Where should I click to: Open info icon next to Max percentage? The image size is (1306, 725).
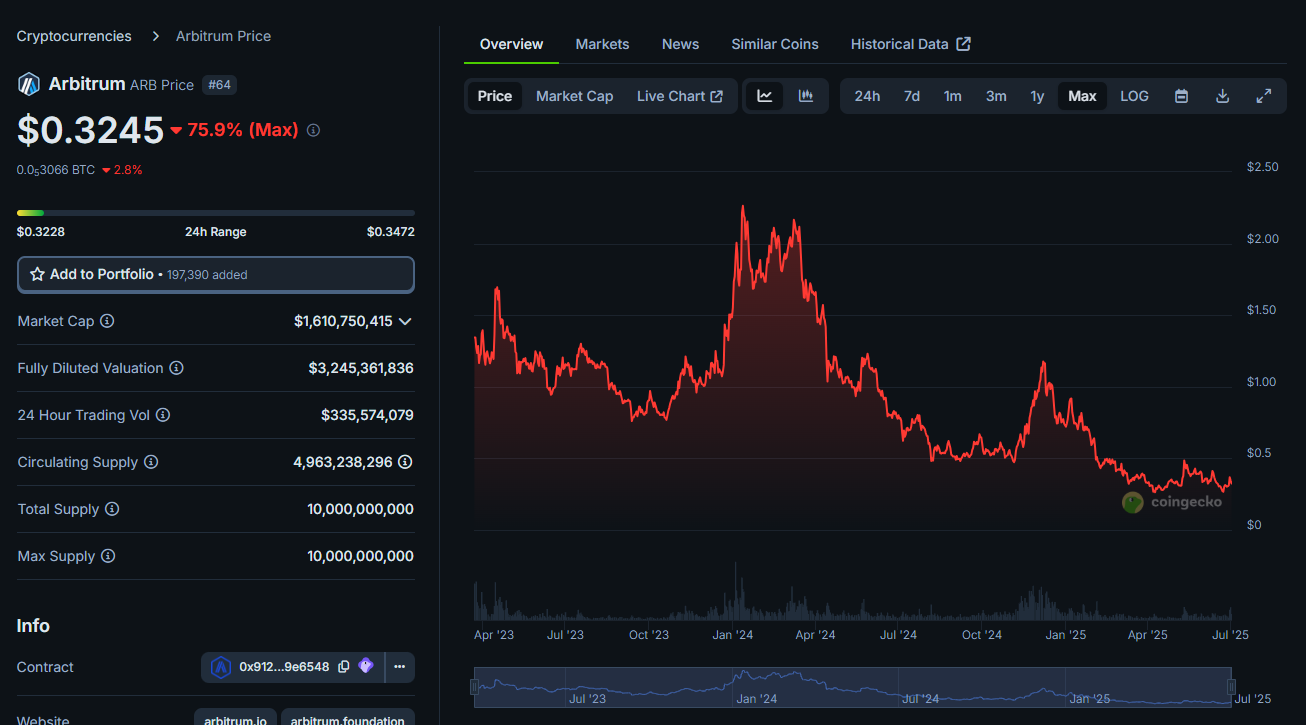point(313,130)
